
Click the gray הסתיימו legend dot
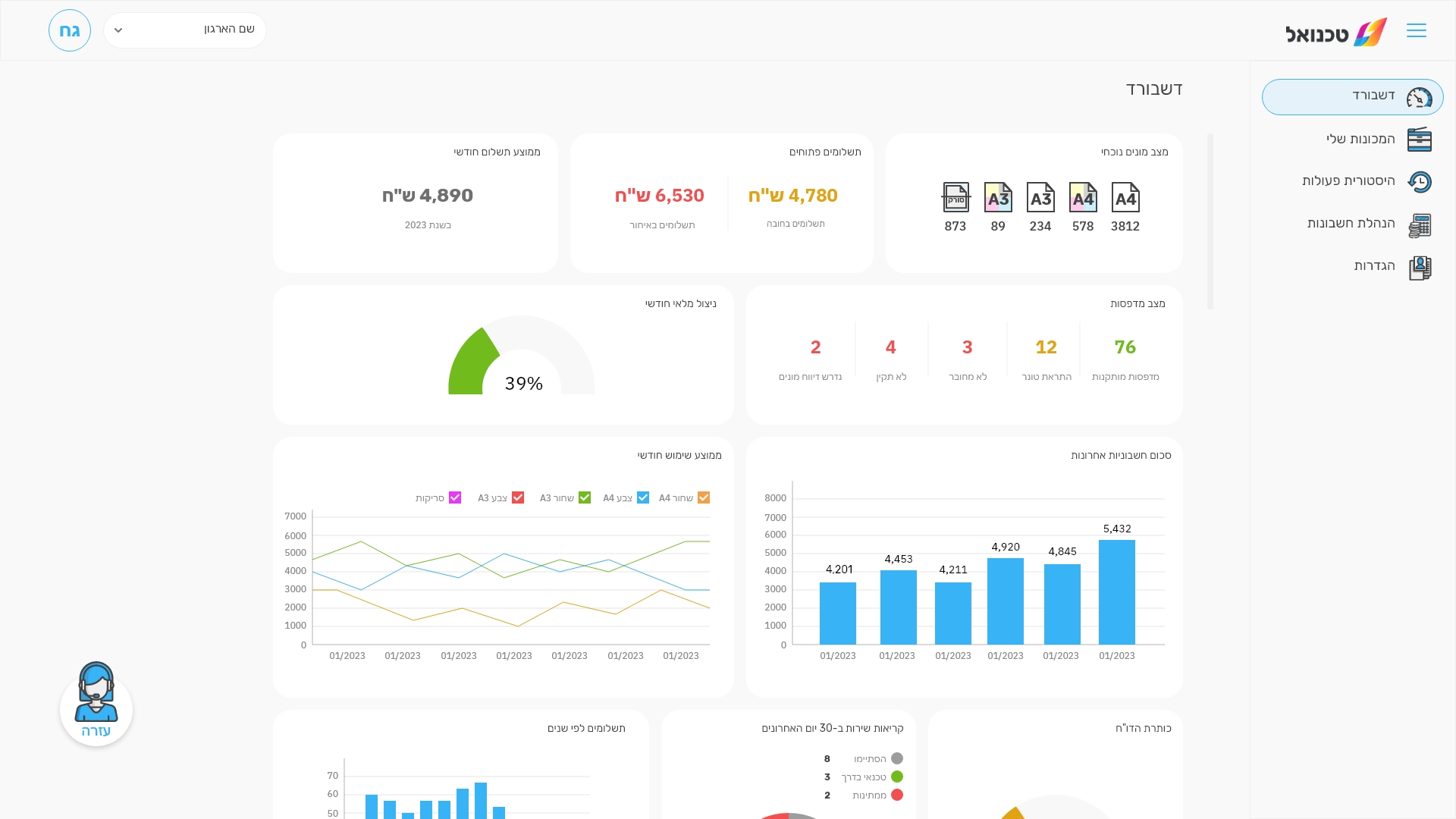coord(897,758)
